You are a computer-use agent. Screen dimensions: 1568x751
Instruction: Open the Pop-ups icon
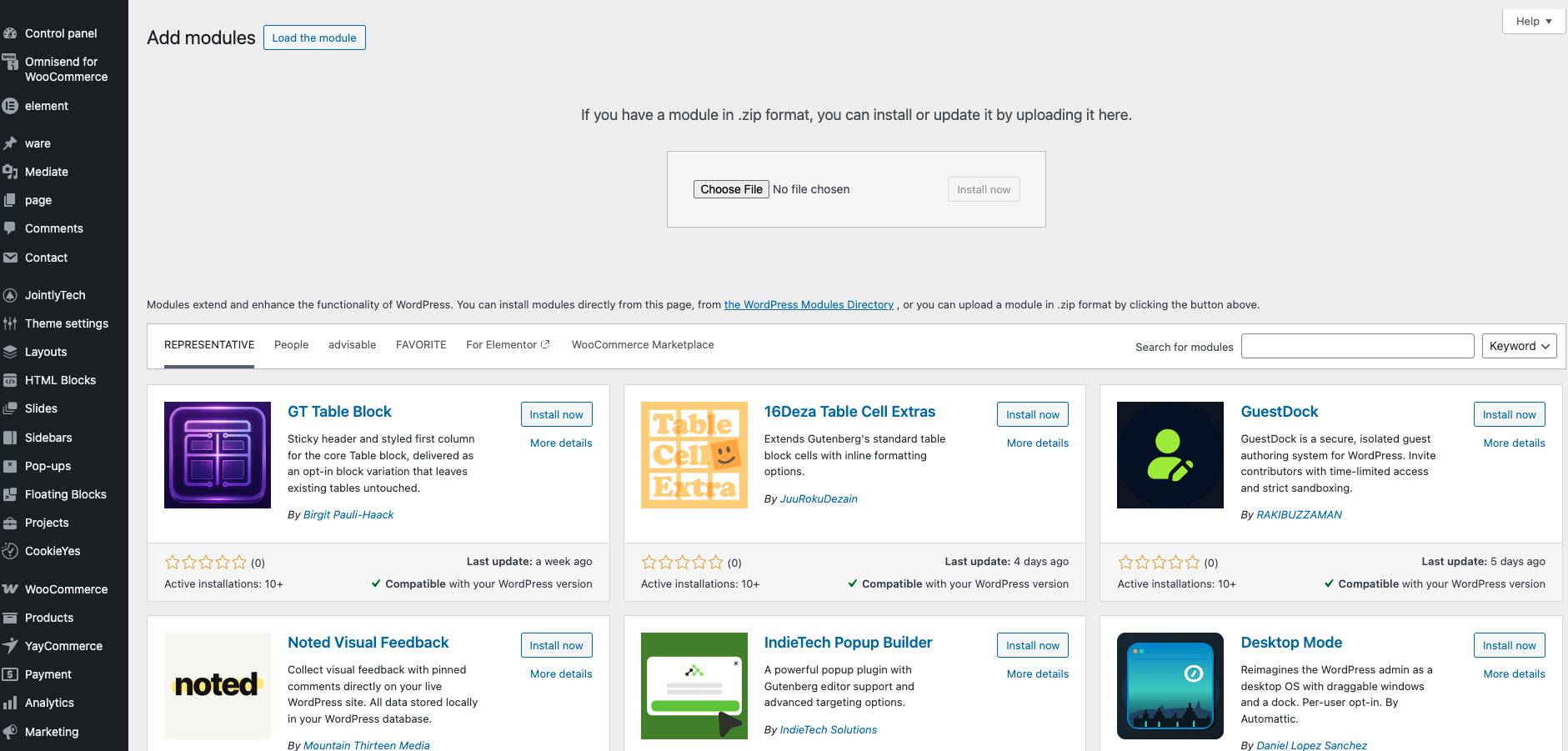pyautogui.click(x=10, y=466)
